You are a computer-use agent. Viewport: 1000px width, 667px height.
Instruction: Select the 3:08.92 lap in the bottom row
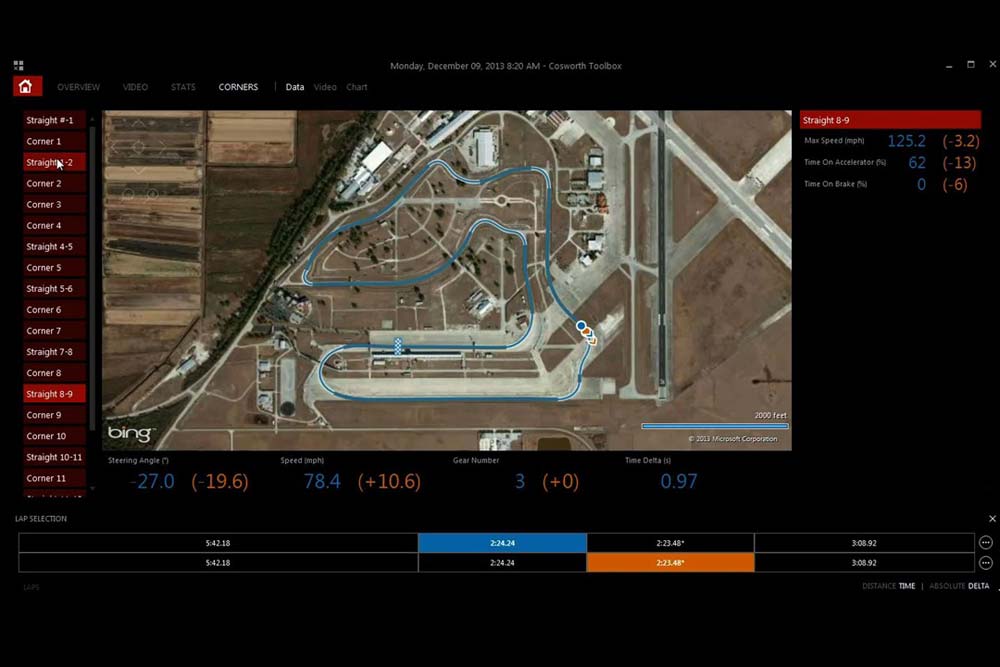point(864,563)
